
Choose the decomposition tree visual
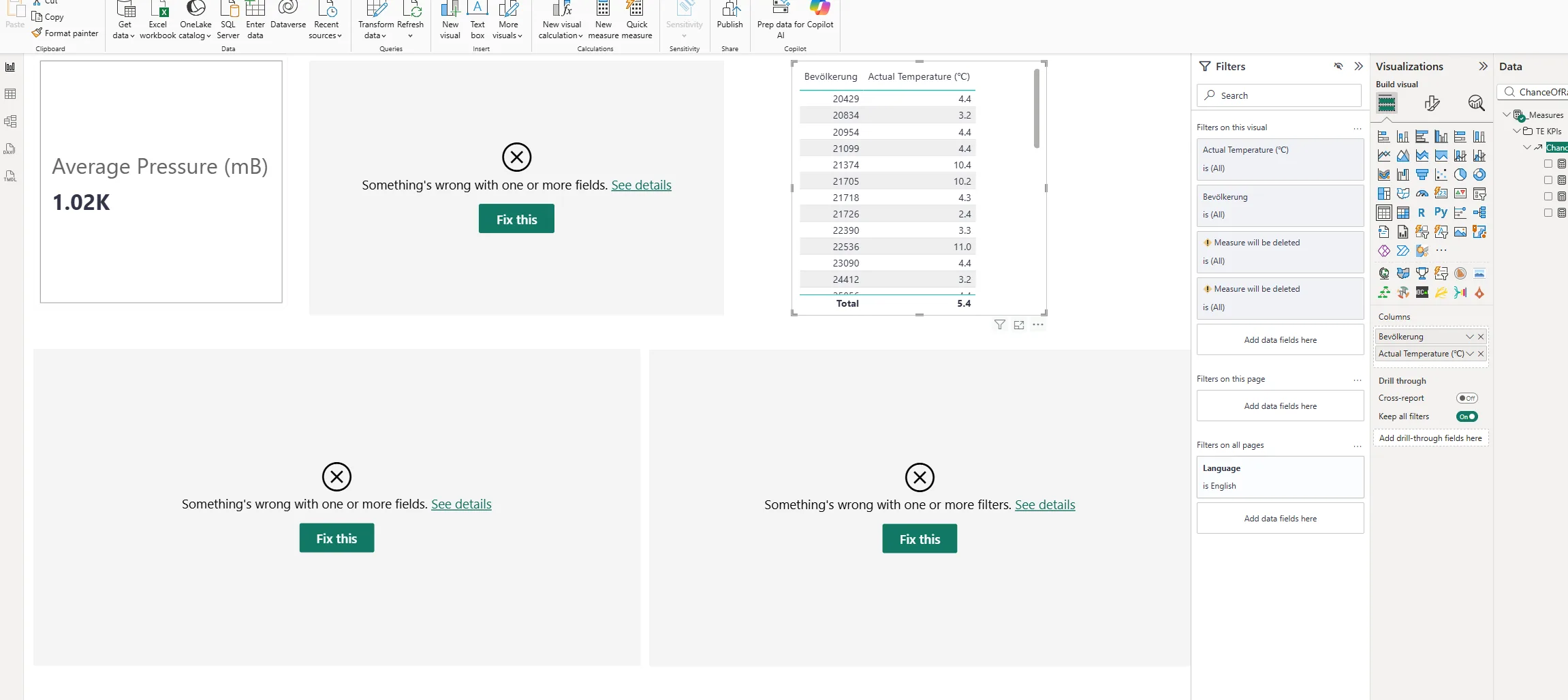pos(1479,213)
